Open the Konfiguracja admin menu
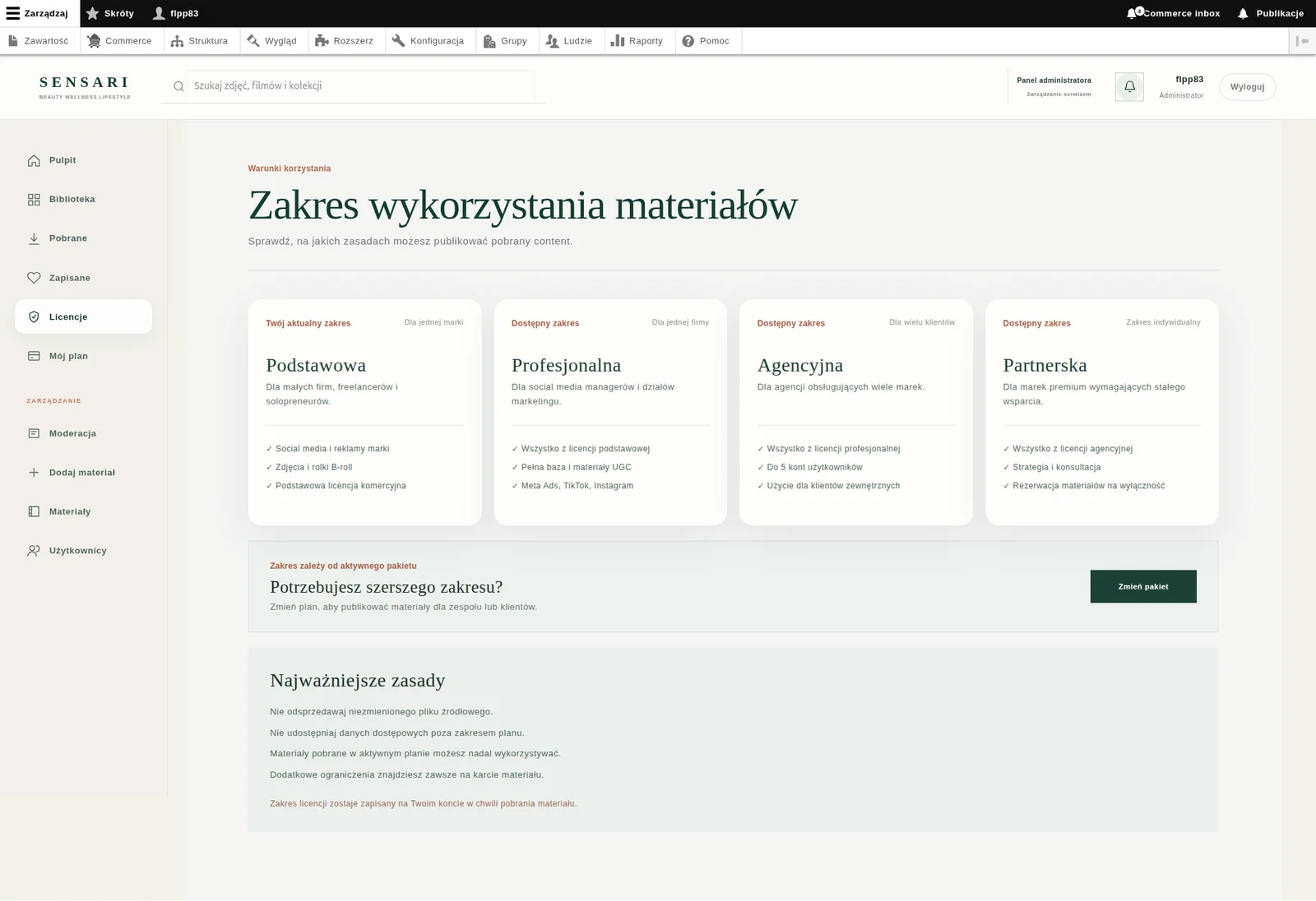The height and width of the screenshot is (901, 1316). pos(429,41)
